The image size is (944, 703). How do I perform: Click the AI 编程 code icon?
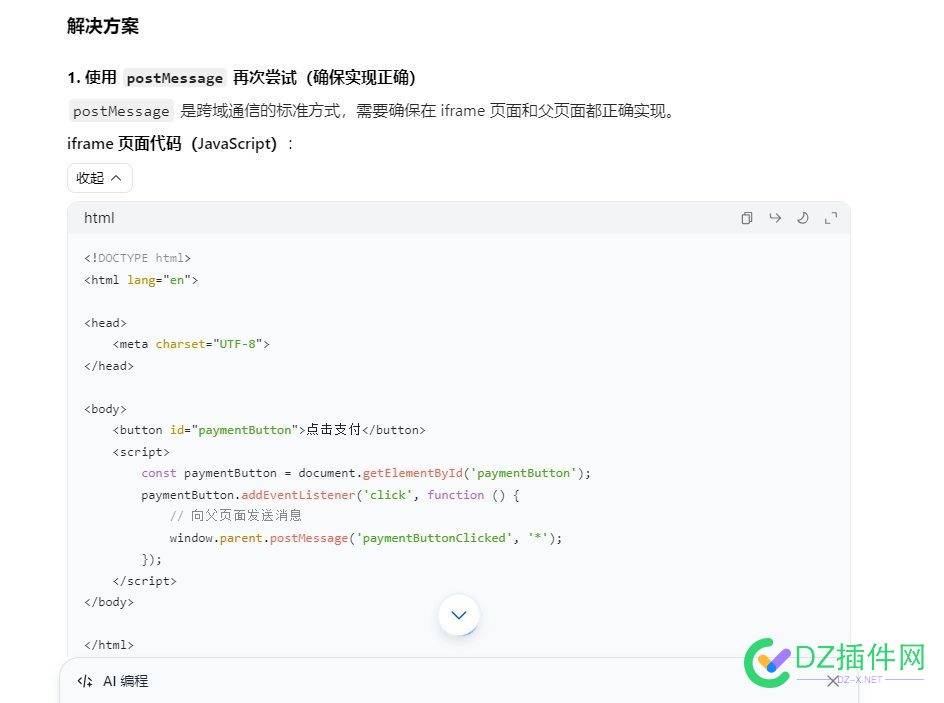[x=85, y=681]
